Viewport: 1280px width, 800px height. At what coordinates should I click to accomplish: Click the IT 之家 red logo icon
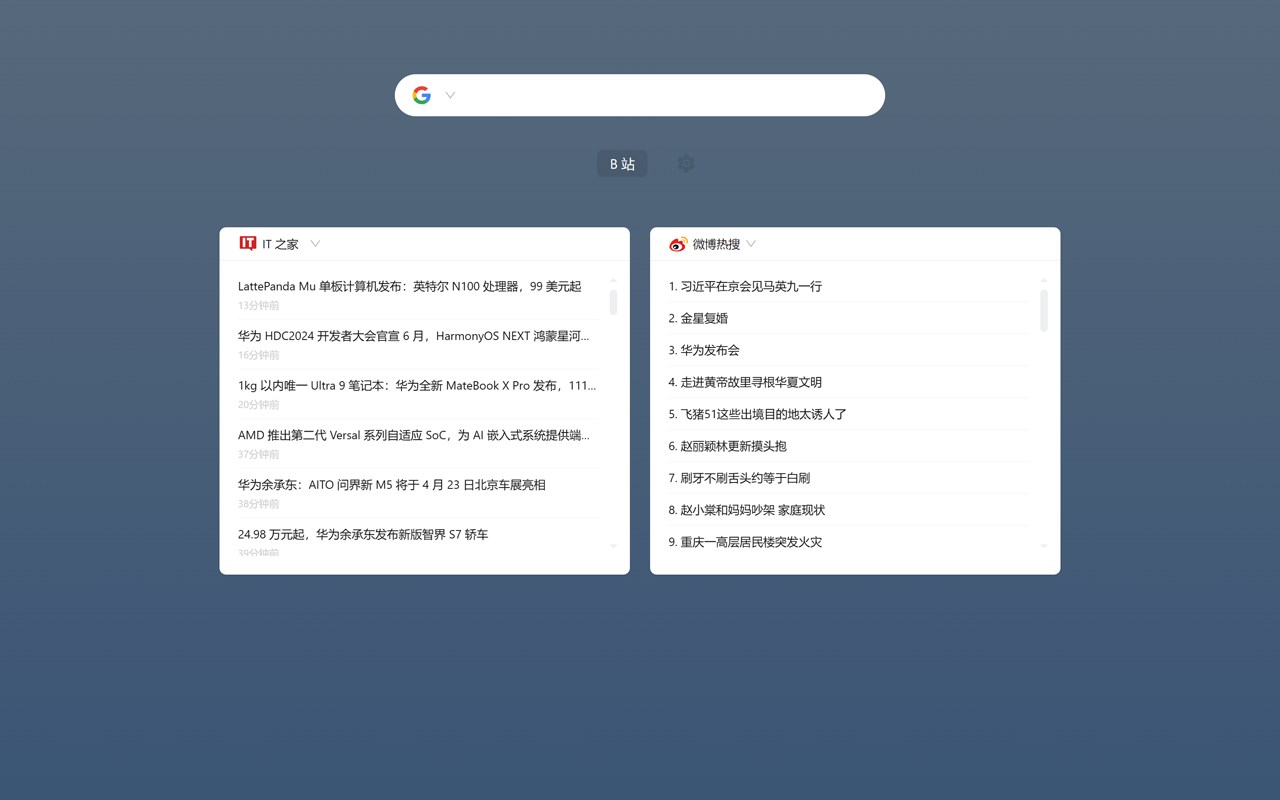(248, 243)
